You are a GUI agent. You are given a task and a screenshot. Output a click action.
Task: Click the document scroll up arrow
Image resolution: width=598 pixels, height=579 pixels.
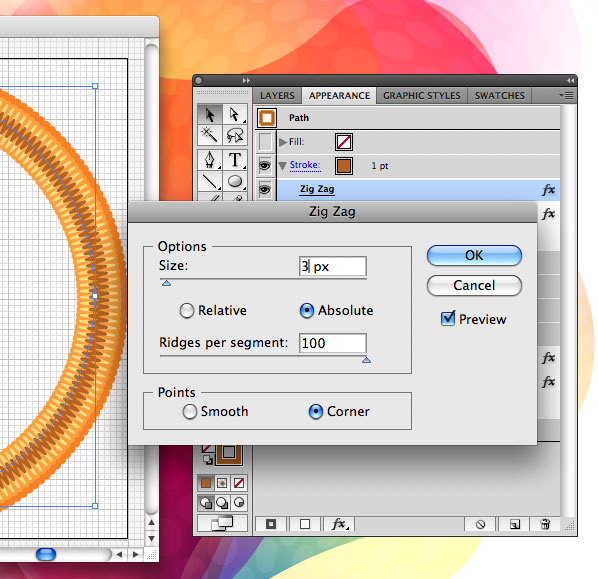(x=151, y=522)
